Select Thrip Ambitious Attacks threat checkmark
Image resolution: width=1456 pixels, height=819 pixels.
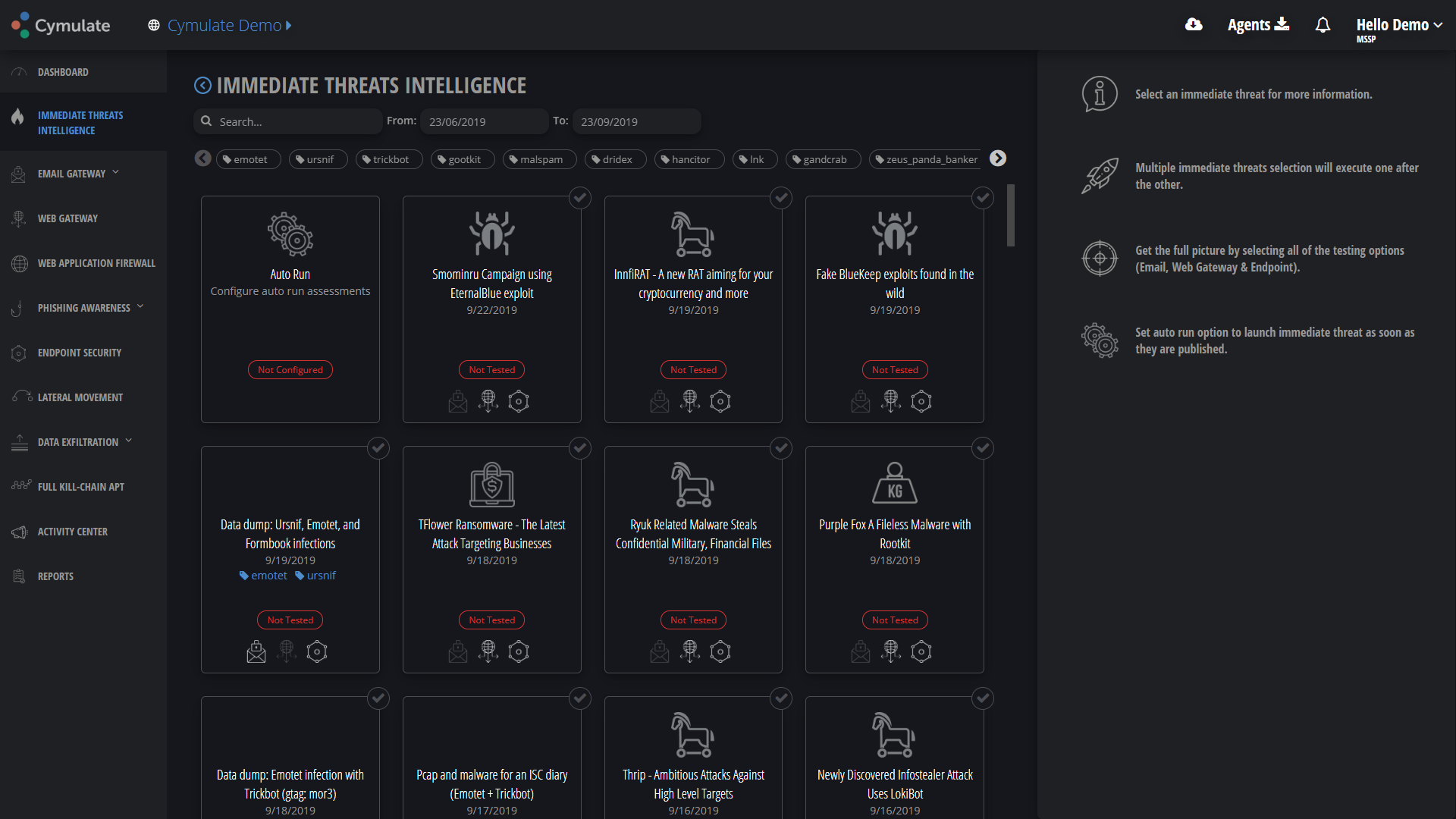781,698
